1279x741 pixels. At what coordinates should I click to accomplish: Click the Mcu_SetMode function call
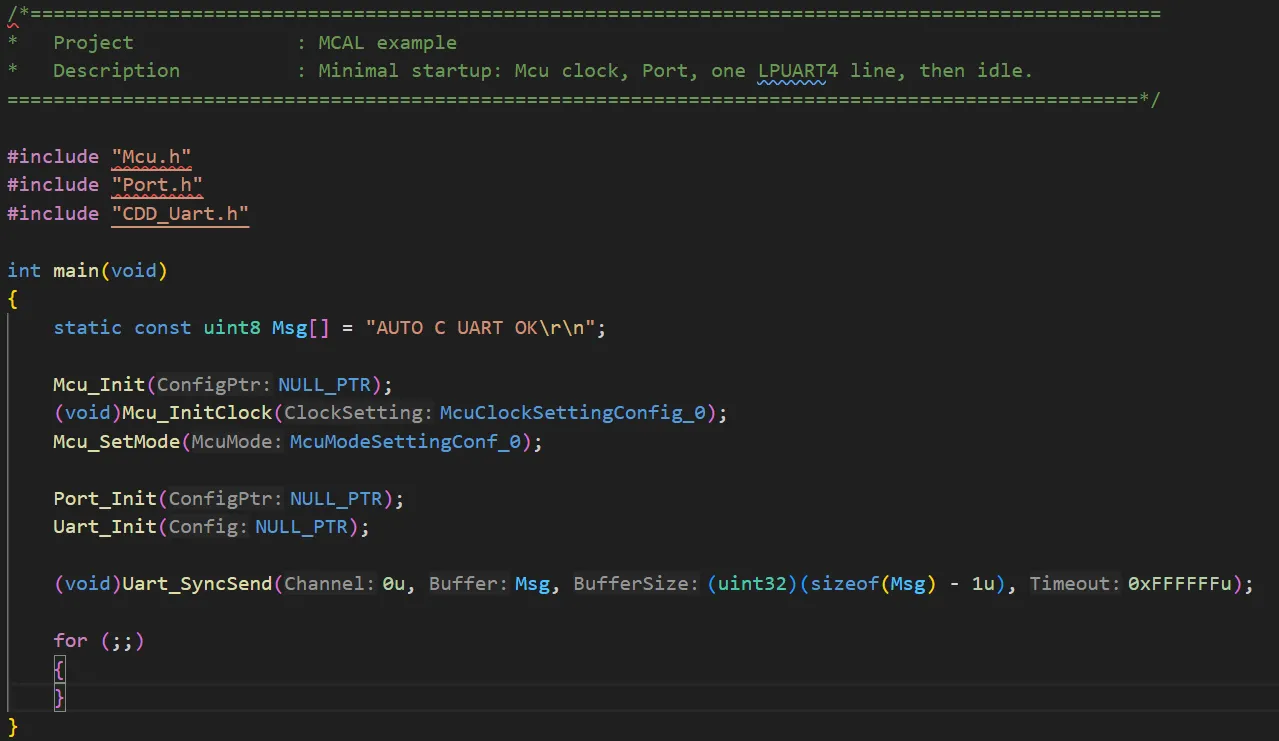(117, 442)
